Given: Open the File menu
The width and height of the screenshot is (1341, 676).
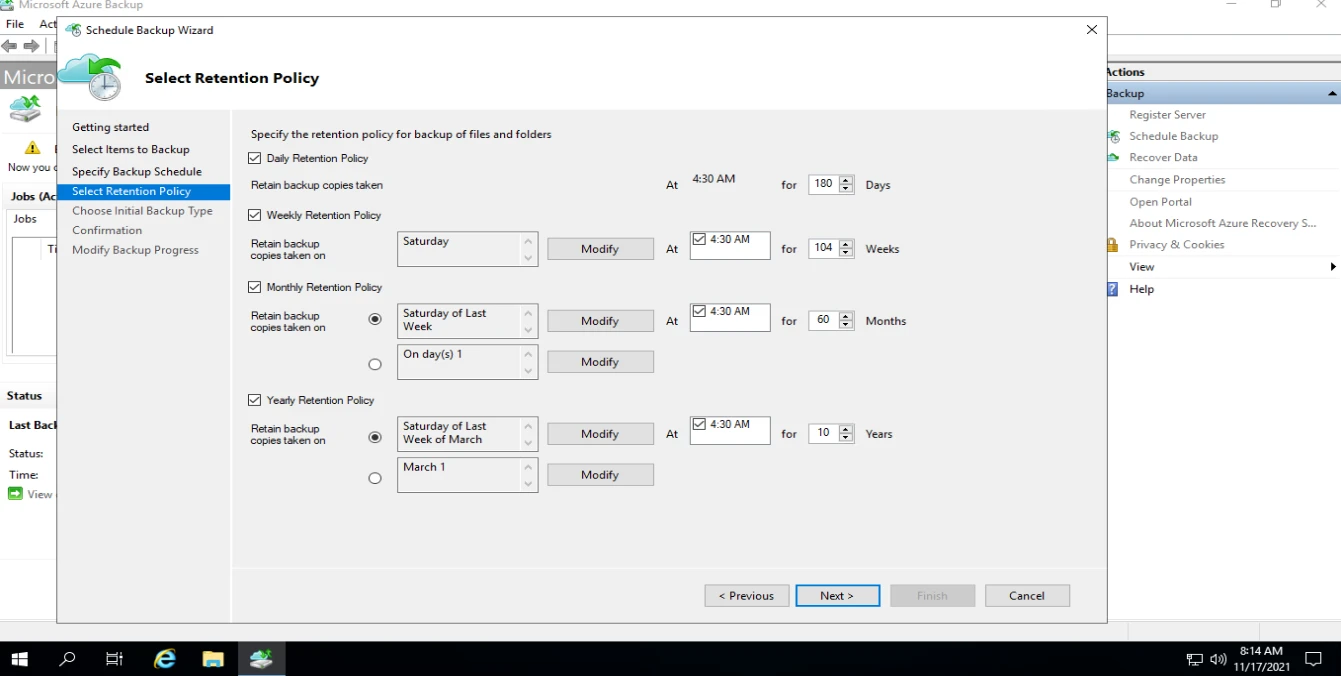Looking at the screenshot, I should [13, 23].
